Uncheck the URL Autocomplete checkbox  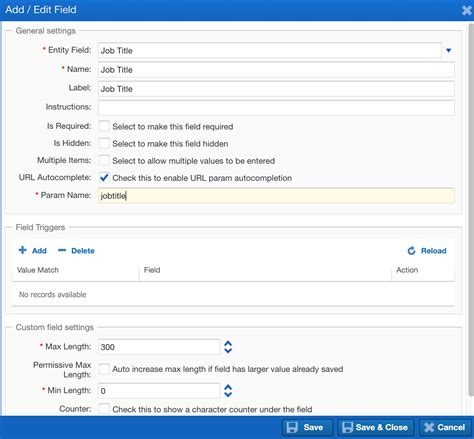click(x=104, y=177)
